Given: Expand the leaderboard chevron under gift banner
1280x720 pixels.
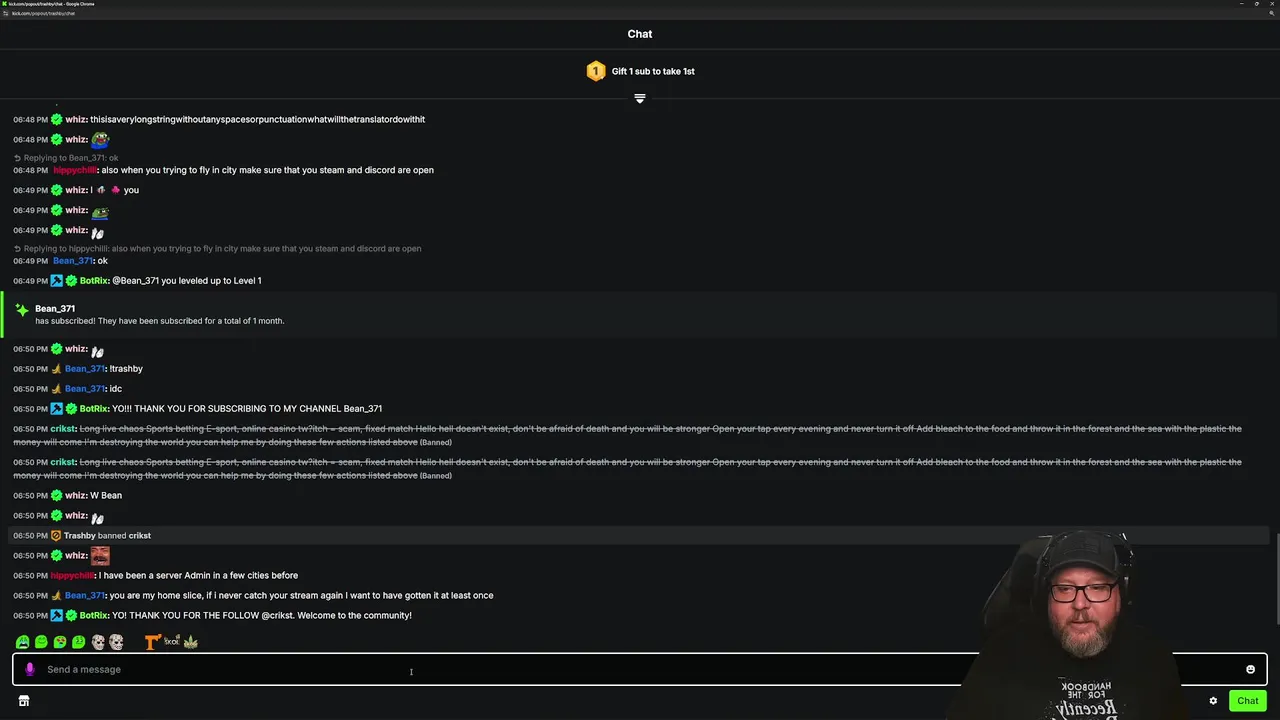Looking at the screenshot, I should 640,98.
